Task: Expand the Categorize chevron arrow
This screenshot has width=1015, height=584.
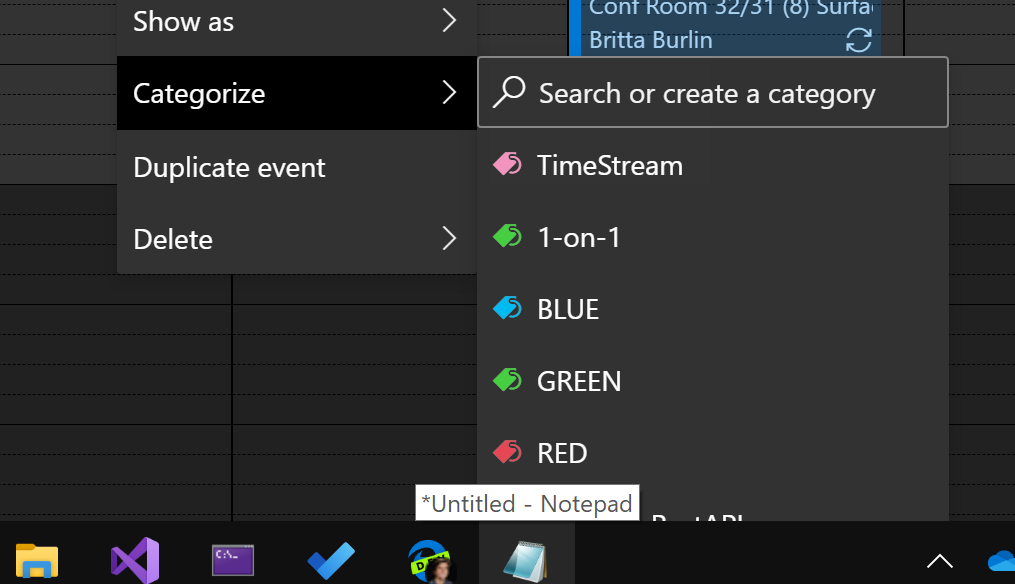Action: 449,93
